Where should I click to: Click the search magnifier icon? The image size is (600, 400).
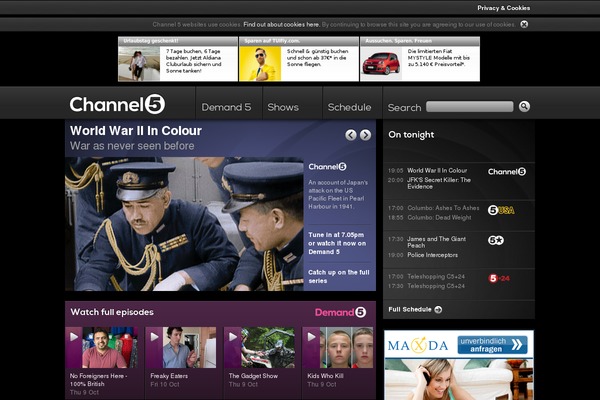524,106
